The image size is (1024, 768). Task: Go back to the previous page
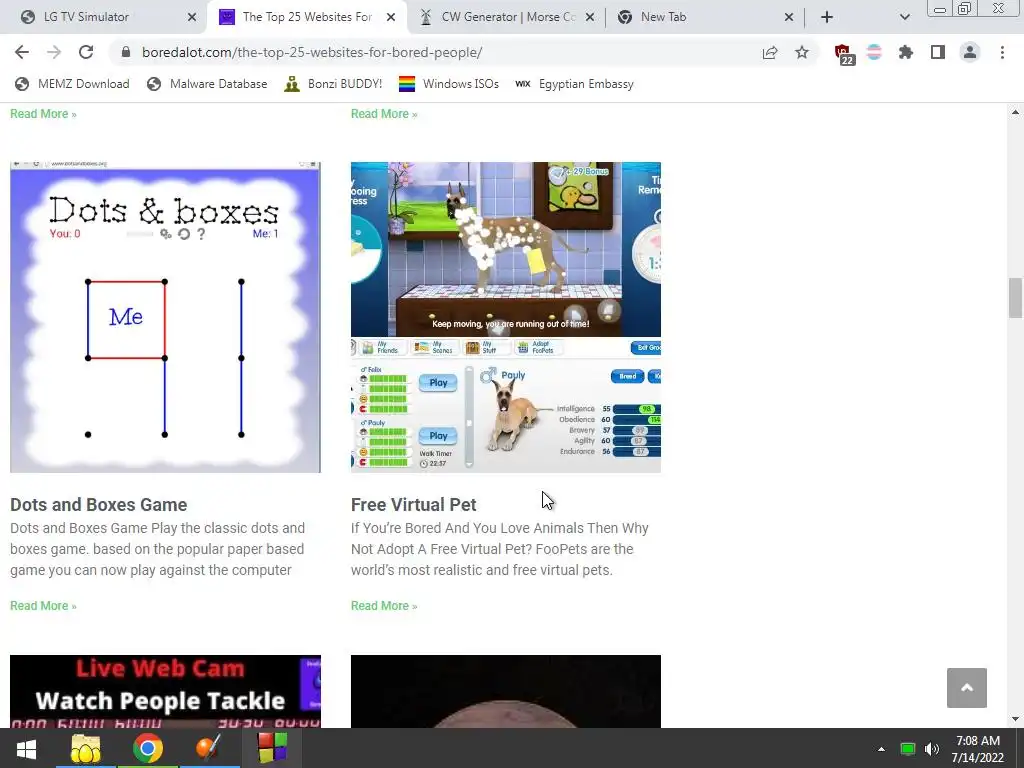[22, 52]
